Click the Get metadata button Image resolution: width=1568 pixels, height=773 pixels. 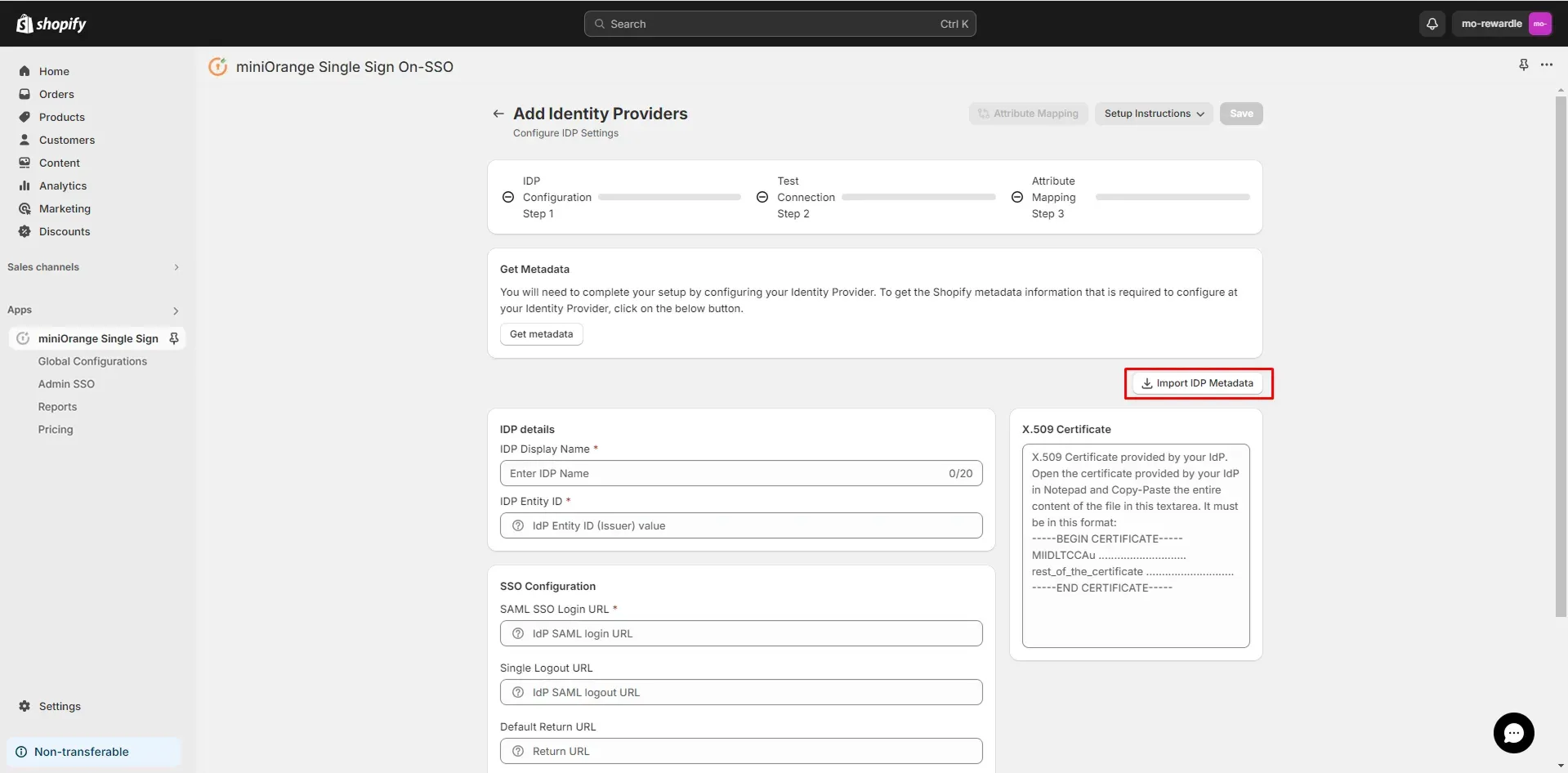click(541, 334)
